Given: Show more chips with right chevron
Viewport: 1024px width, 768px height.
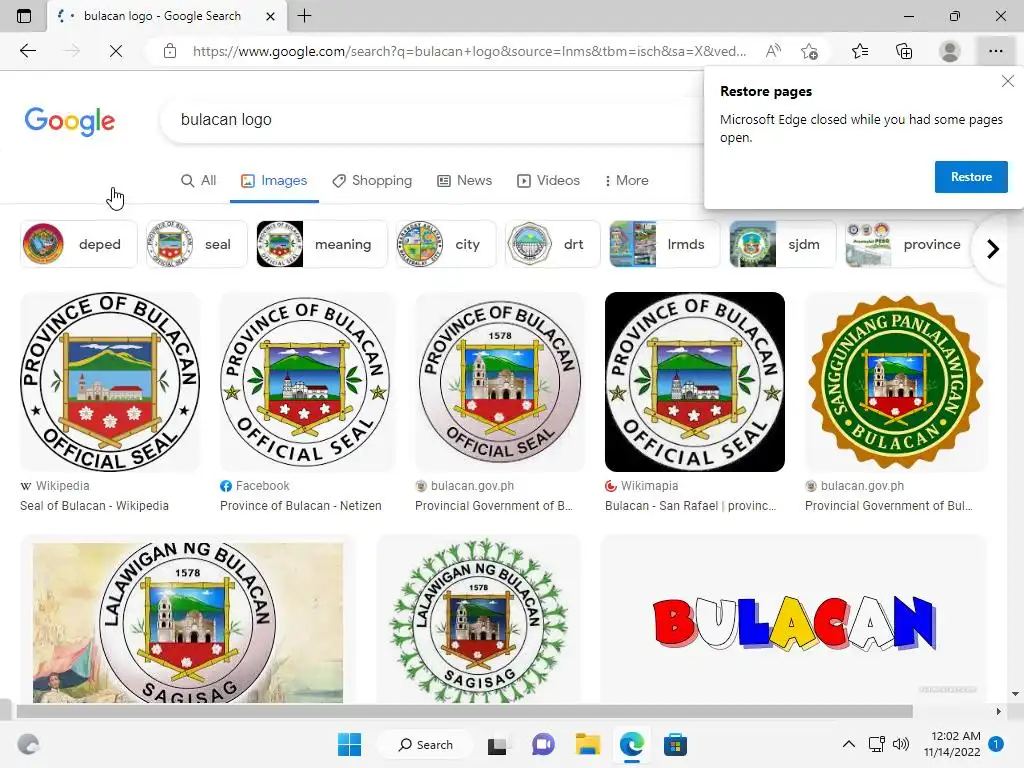Looking at the screenshot, I should click(x=993, y=249).
